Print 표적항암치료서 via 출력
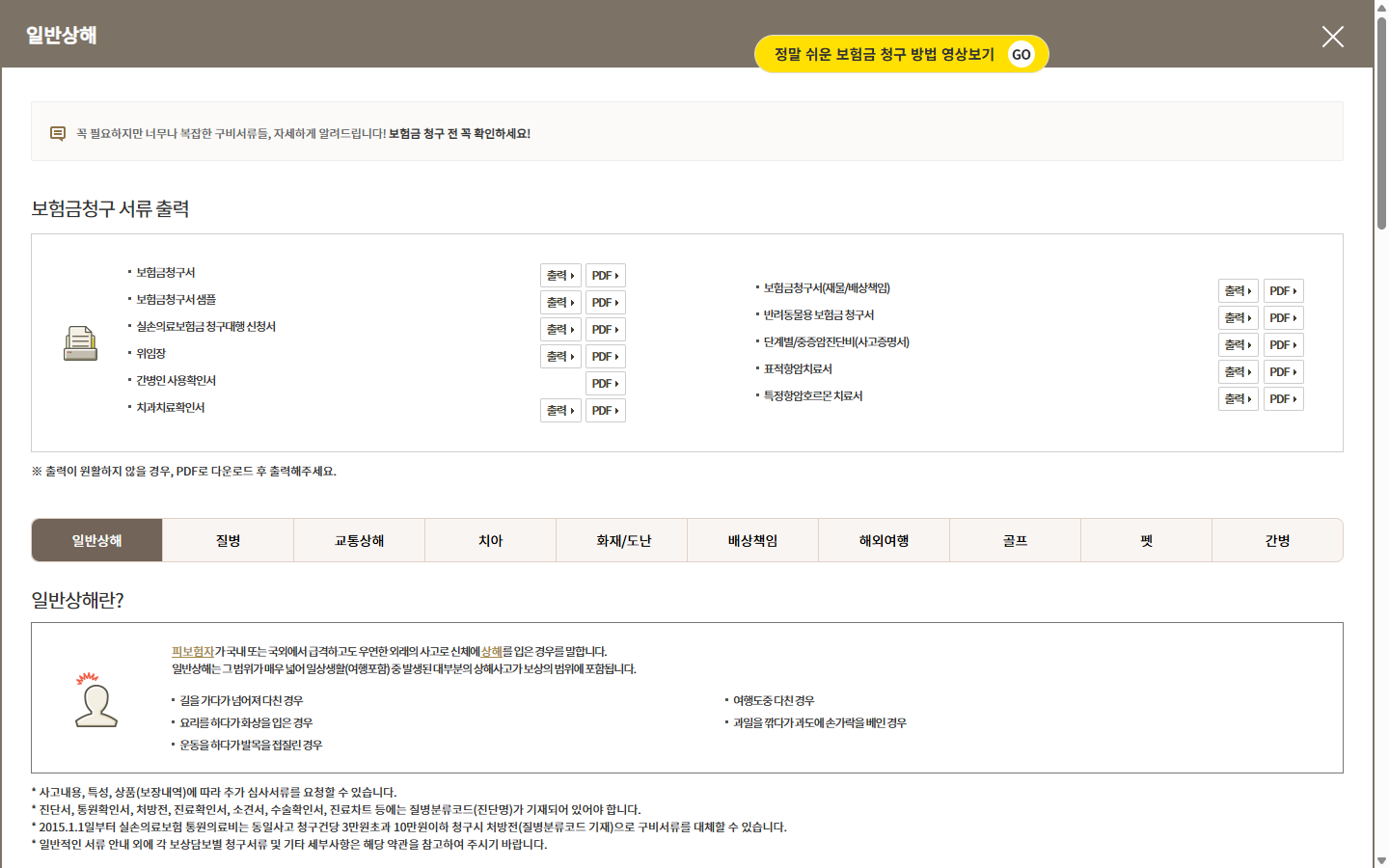Viewport: 1389px width, 868px height. (1239, 372)
